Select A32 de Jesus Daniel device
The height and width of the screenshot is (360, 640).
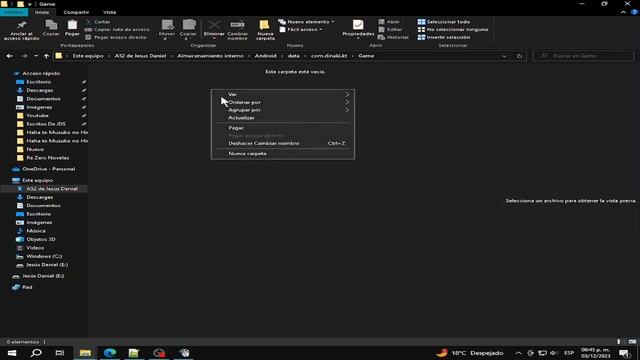pyautogui.click(x=51, y=189)
